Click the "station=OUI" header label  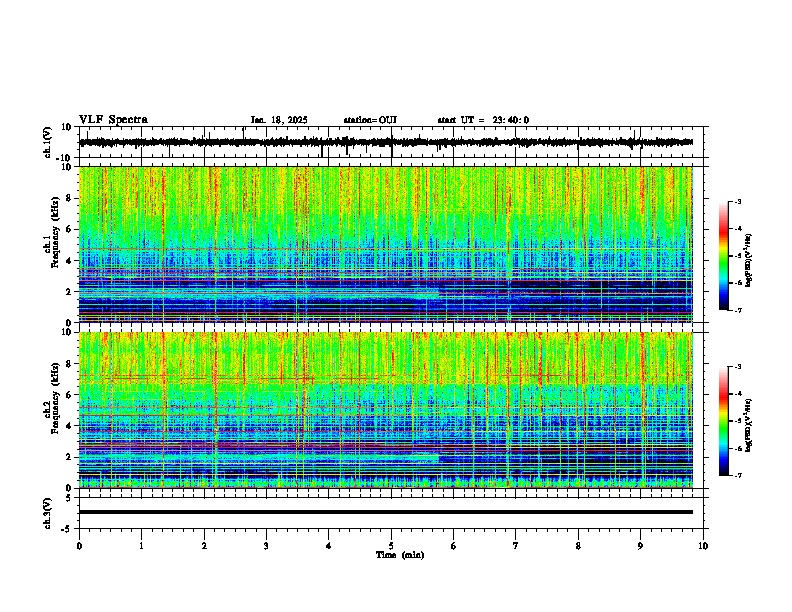tap(370, 120)
